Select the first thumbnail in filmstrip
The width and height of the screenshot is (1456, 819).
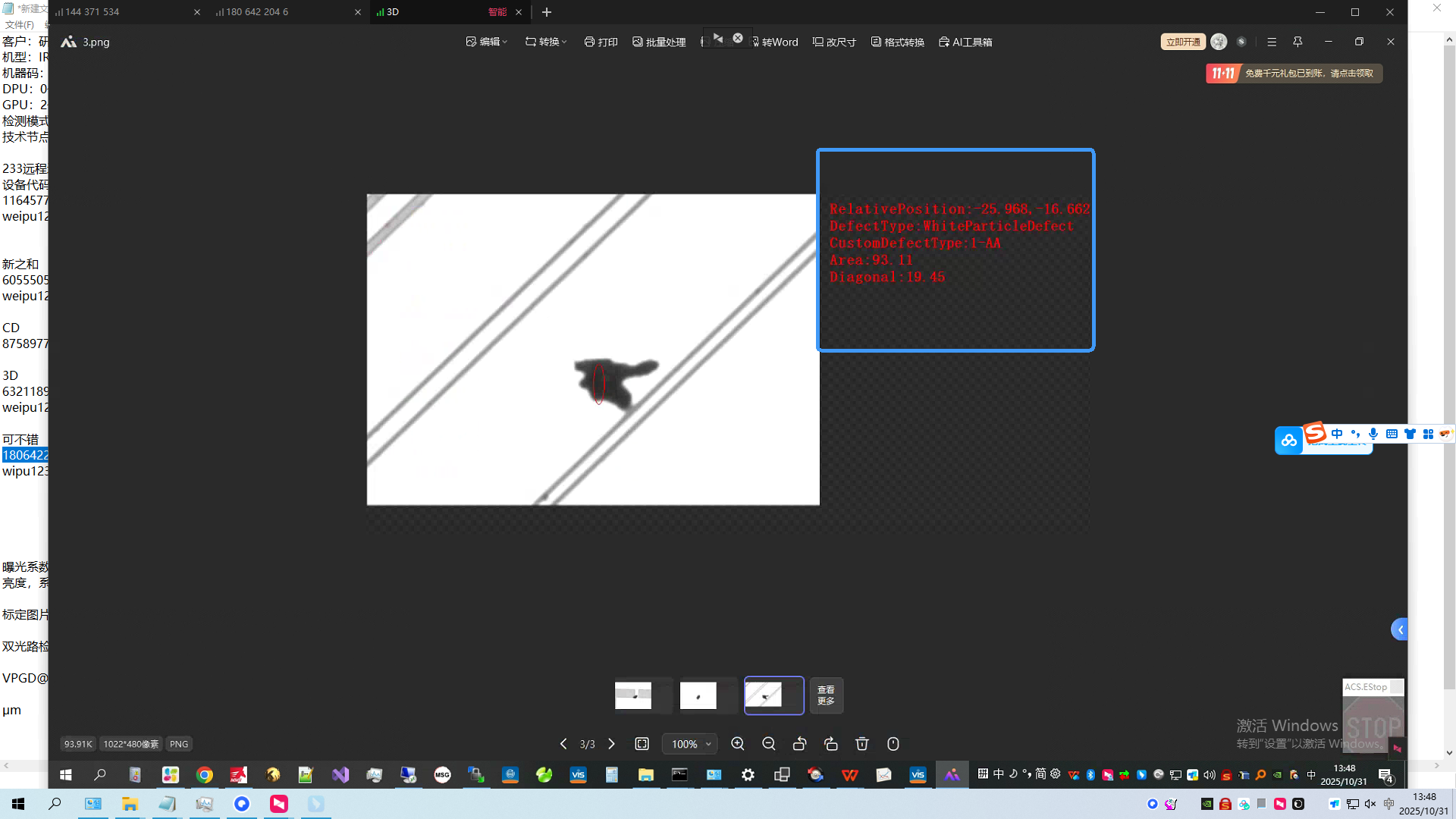coord(632,695)
